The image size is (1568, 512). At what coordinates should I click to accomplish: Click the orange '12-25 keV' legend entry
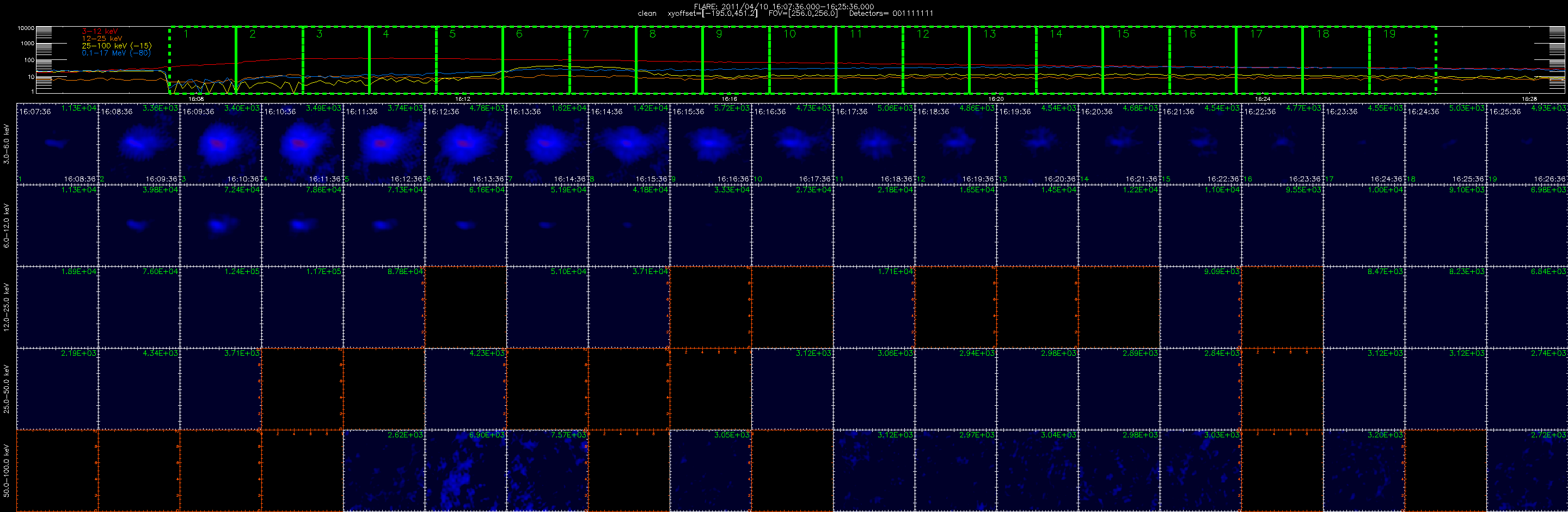click(x=102, y=38)
